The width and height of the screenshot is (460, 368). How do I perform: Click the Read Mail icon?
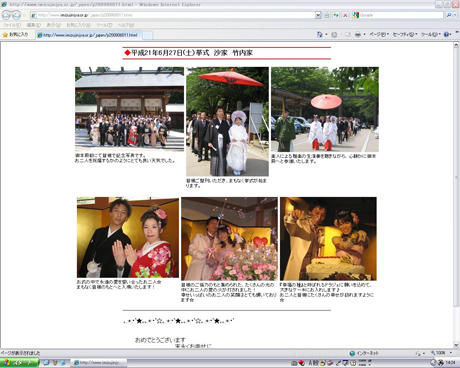click(x=348, y=34)
